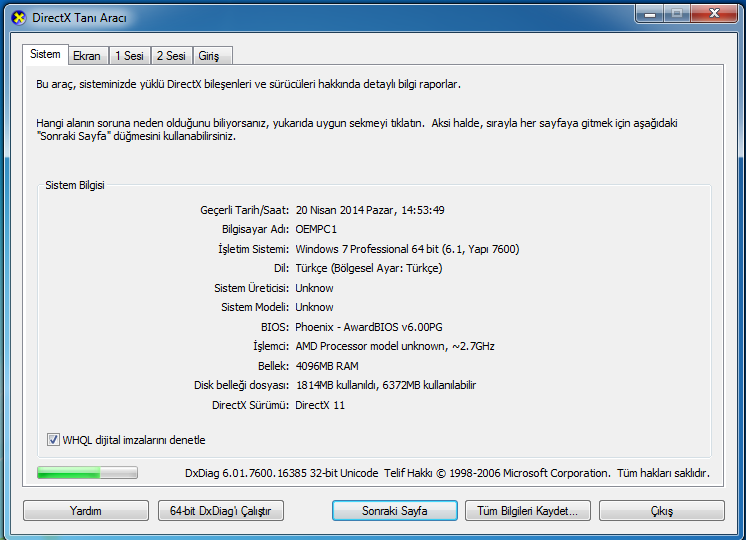Run 64-bit DxDiag'ı Çalıştır

(220, 511)
